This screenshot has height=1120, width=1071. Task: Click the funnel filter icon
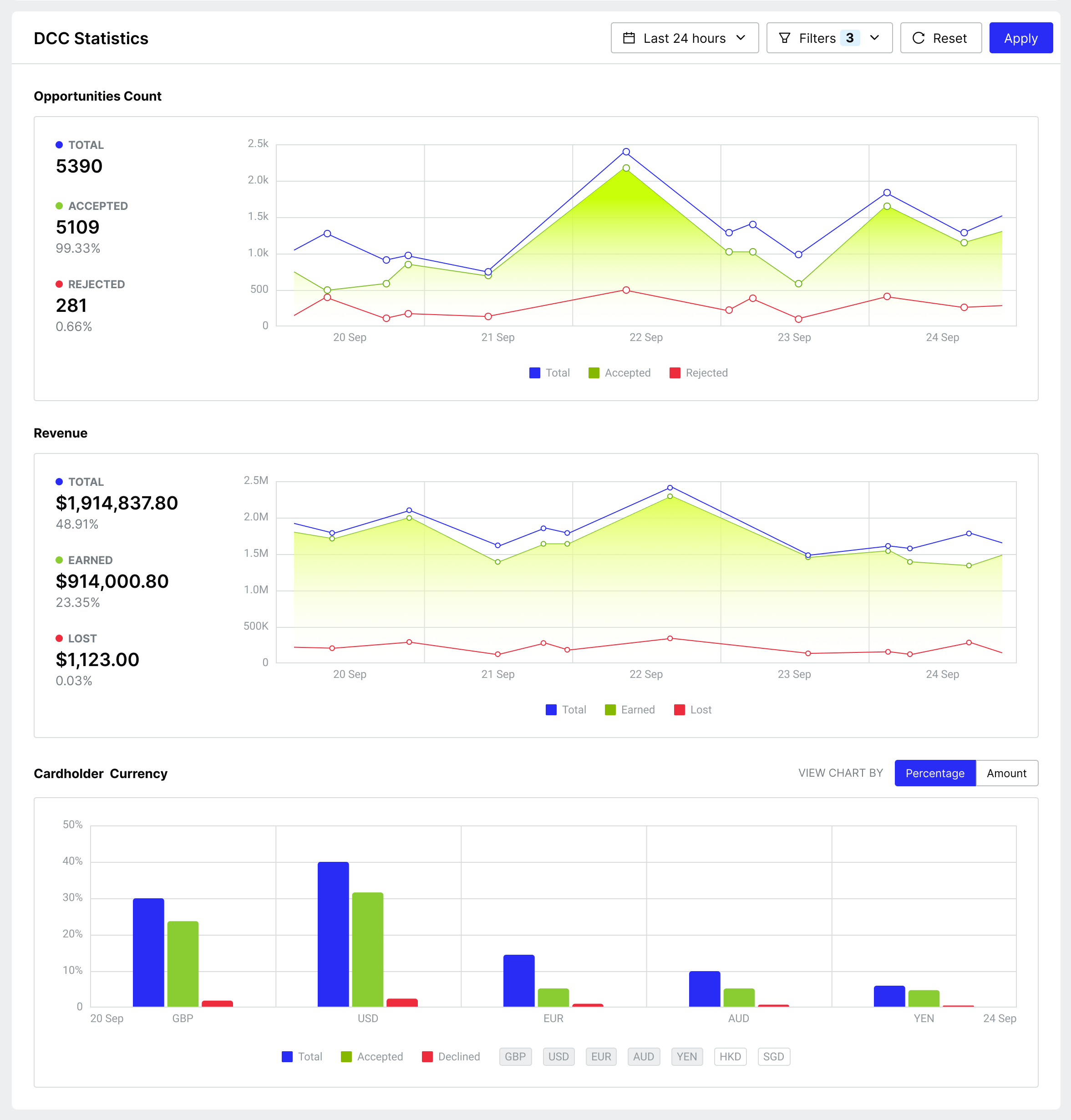pyautogui.click(x=784, y=38)
